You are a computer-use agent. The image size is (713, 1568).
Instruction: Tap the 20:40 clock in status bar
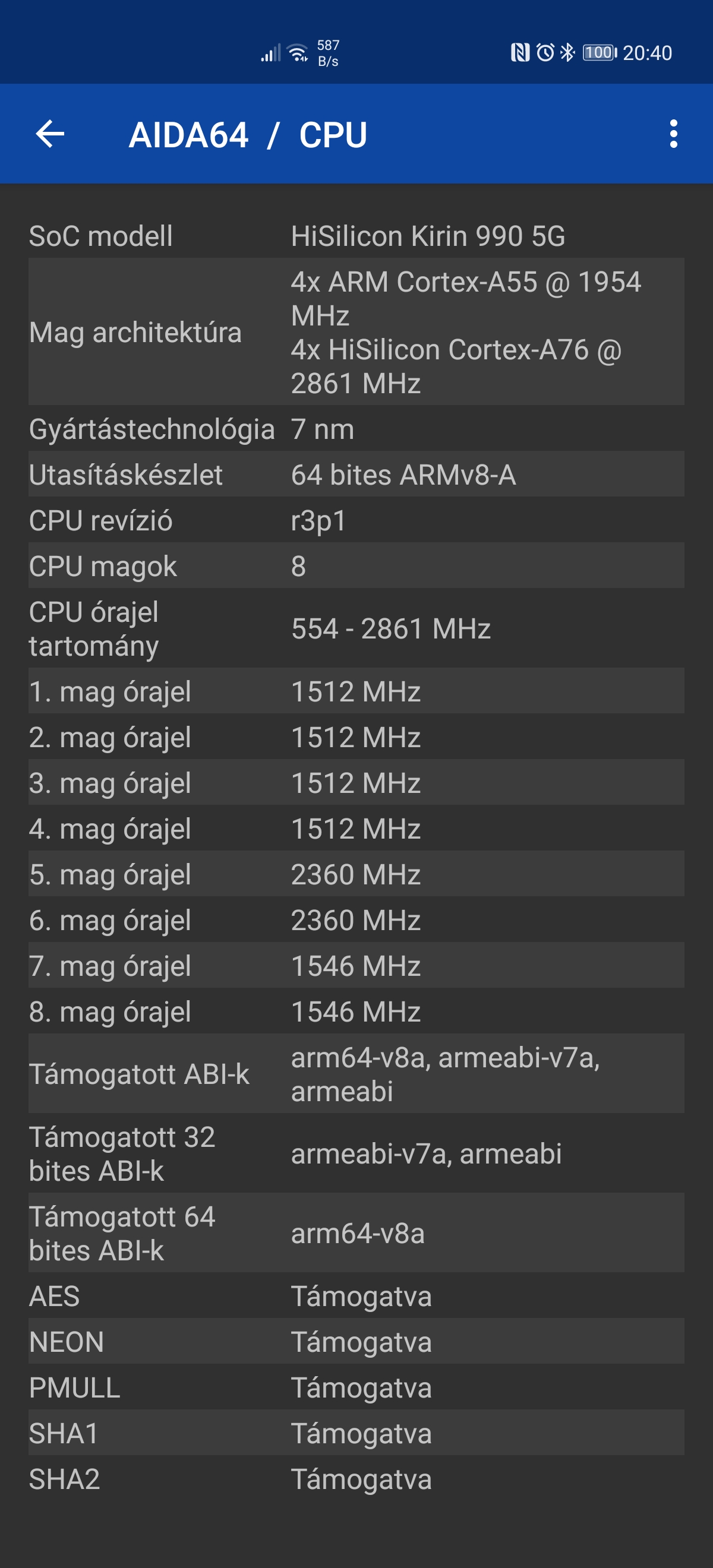[x=647, y=53]
